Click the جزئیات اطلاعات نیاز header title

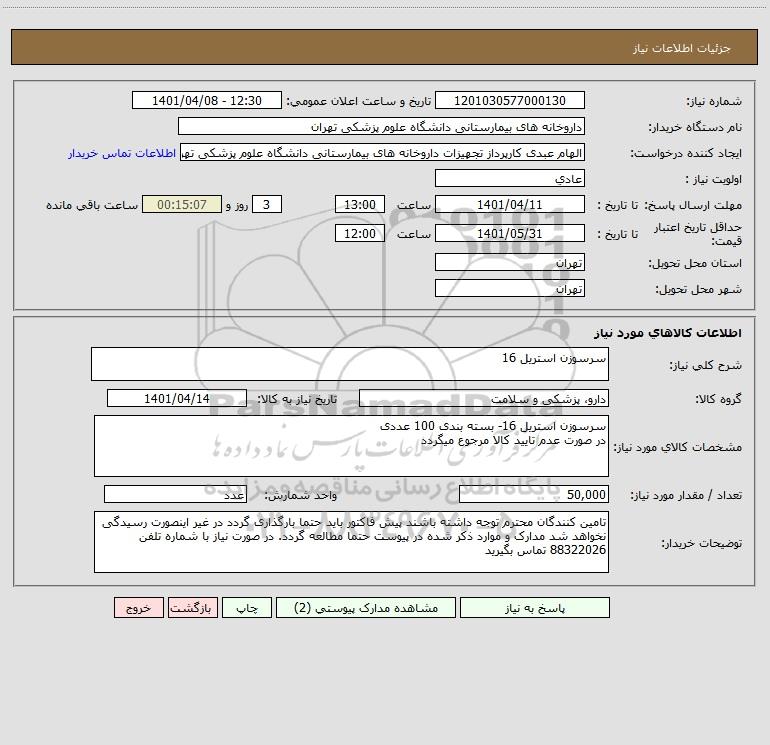pos(682,48)
